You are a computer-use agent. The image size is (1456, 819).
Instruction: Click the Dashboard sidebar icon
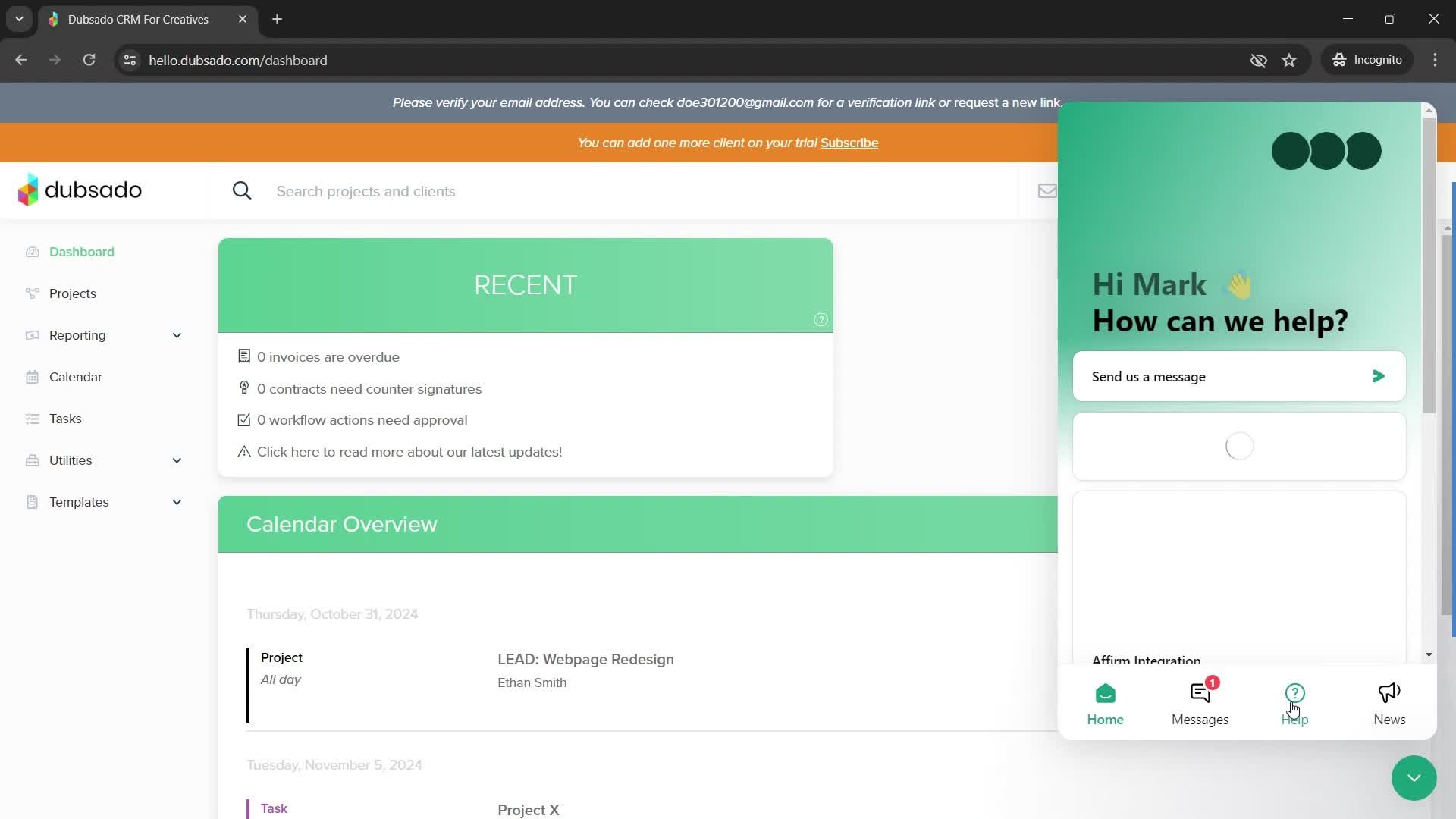coord(32,252)
